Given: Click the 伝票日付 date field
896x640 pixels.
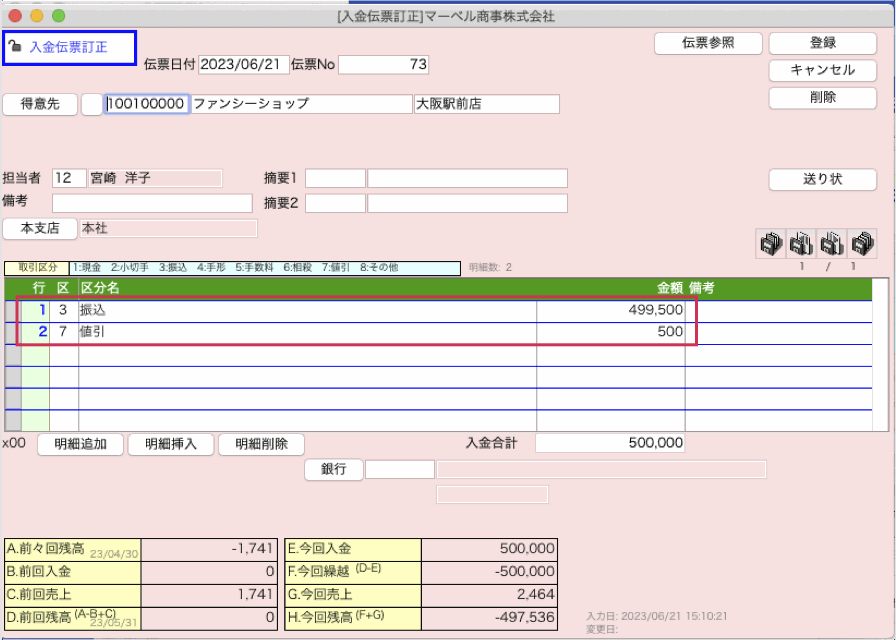Looking at the screenshot, I should [243, 64].
